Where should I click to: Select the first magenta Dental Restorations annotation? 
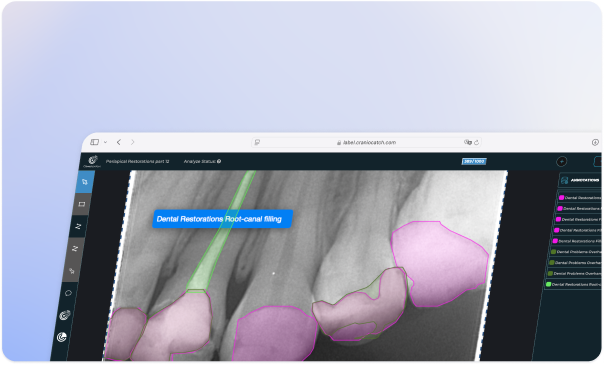(x=579, y=198)
